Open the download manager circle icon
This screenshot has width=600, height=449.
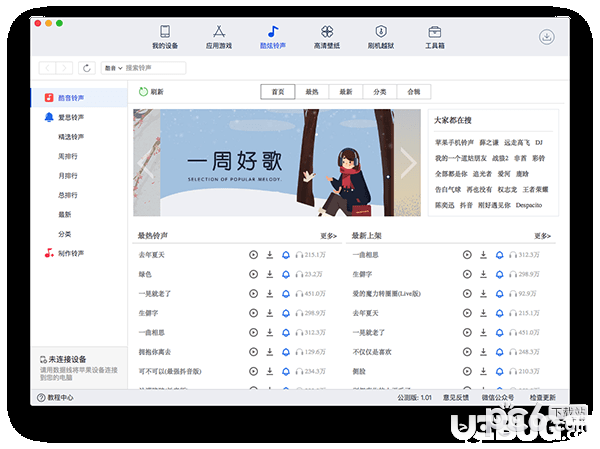547,37
